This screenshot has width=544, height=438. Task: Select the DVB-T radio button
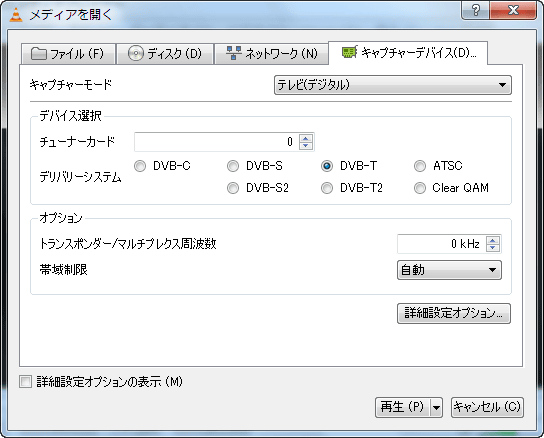click(327, 166)
